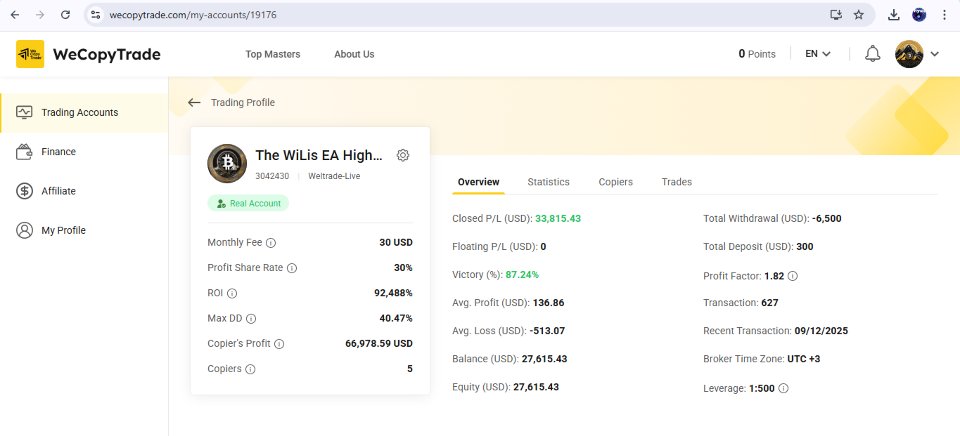View site information icon in address bar
This screenshot has width=960, height=436.
point(95,15)
